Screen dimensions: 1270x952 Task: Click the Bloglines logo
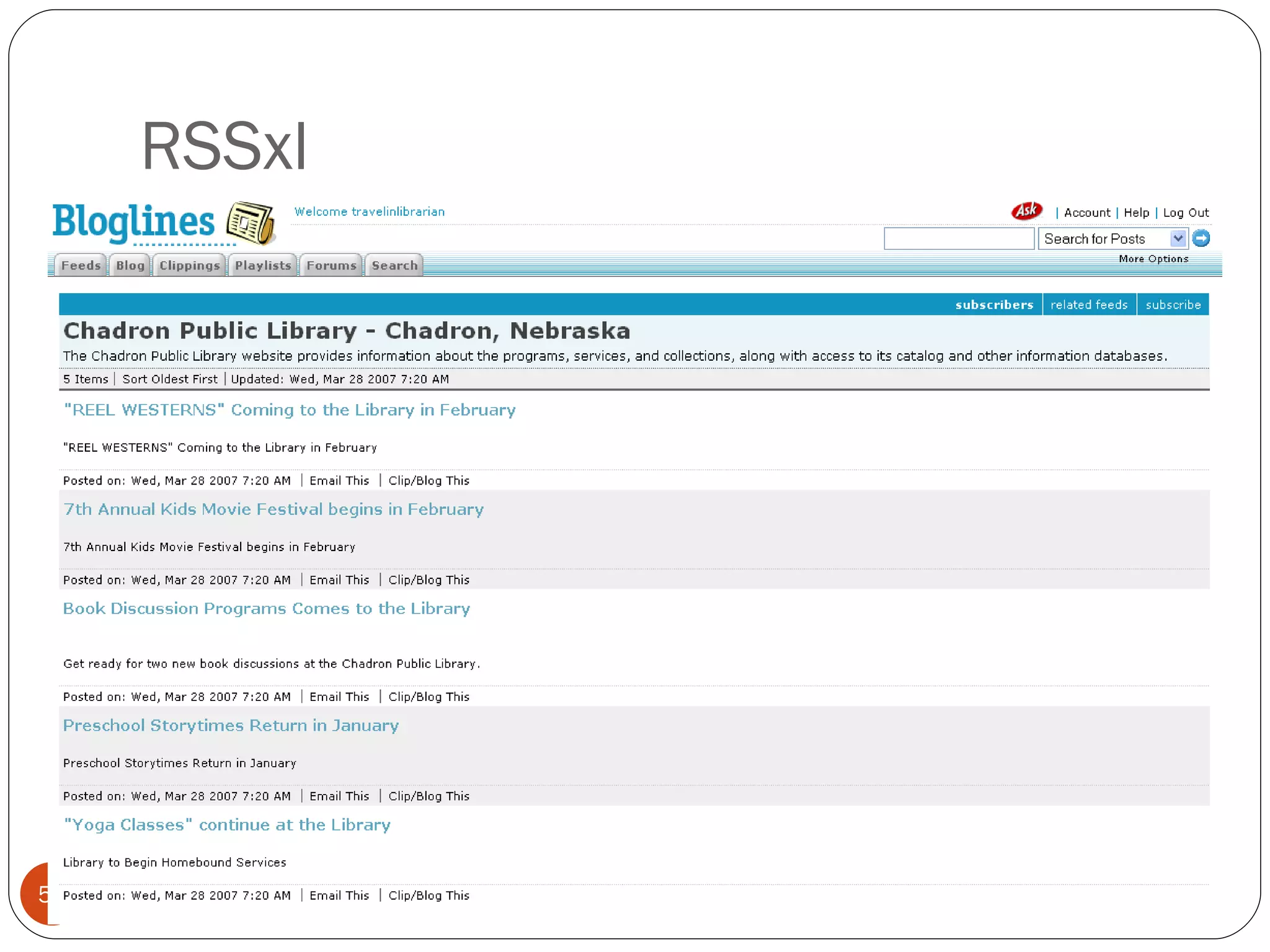[133, 222]
